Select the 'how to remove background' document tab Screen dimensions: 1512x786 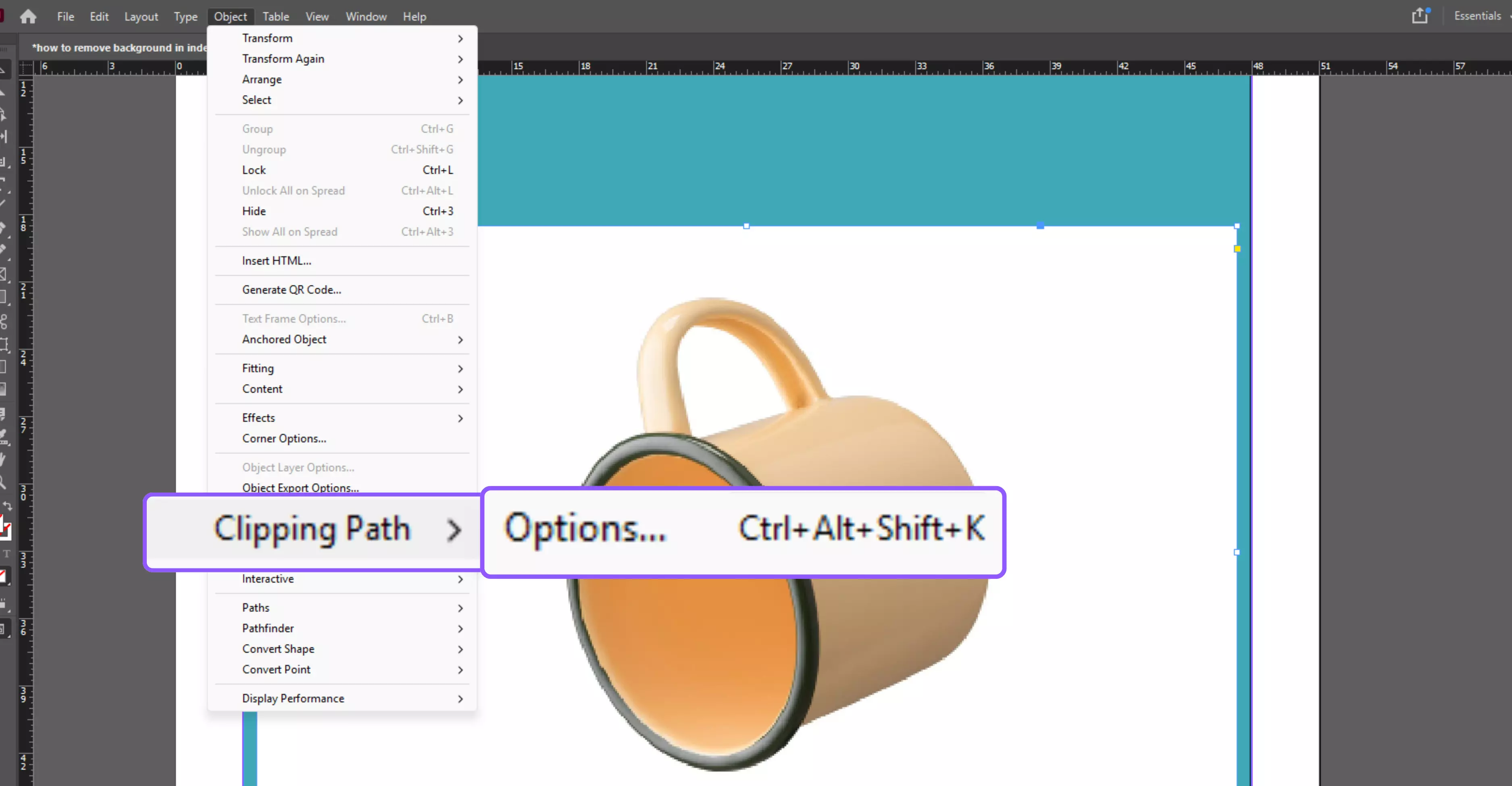pos(119,48)
